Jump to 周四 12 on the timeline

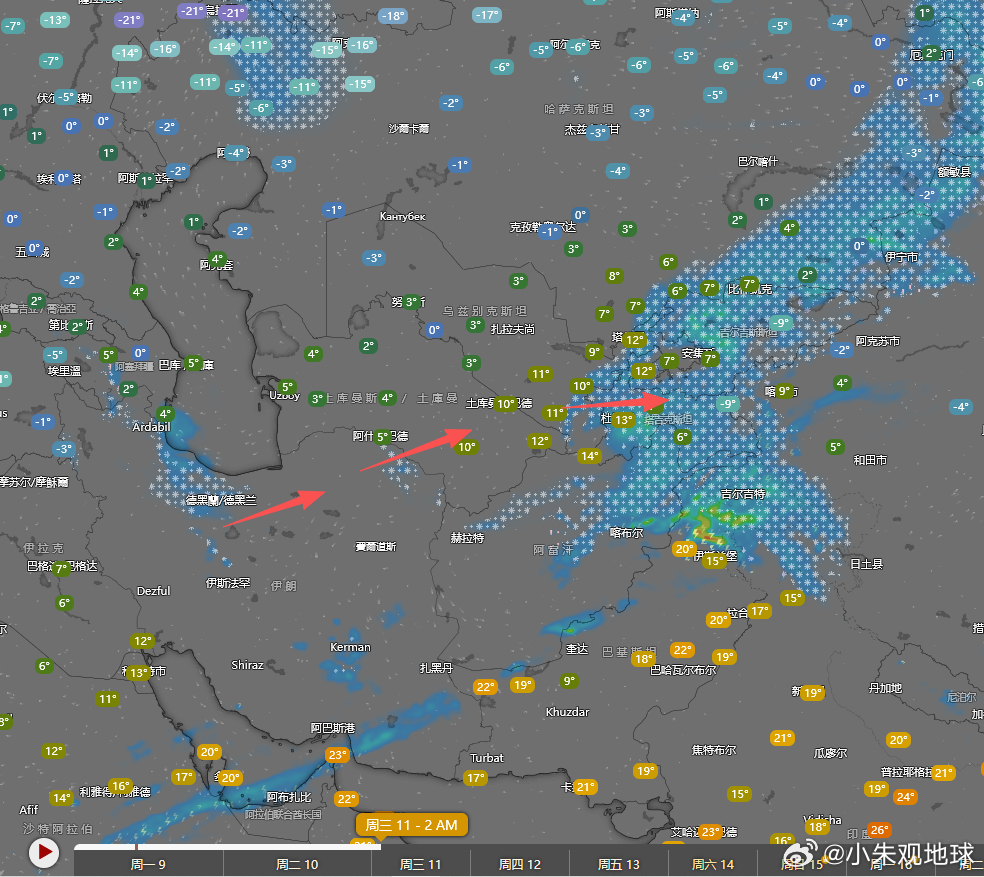click(520, 864)
